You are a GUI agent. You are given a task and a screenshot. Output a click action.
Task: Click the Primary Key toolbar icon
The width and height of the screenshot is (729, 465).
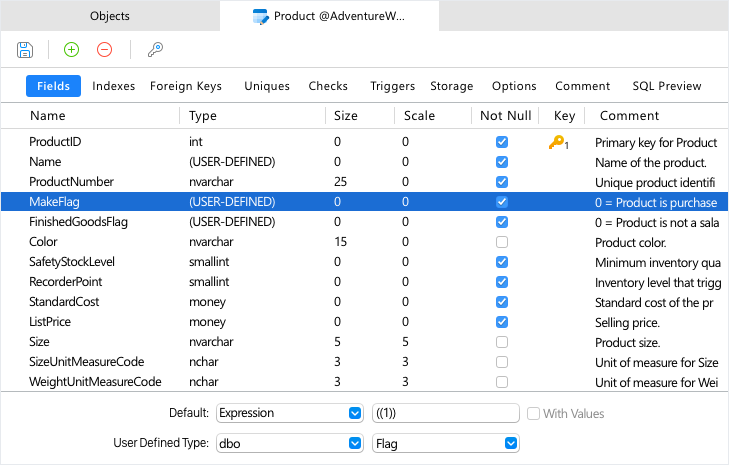[x=155, y=50]
